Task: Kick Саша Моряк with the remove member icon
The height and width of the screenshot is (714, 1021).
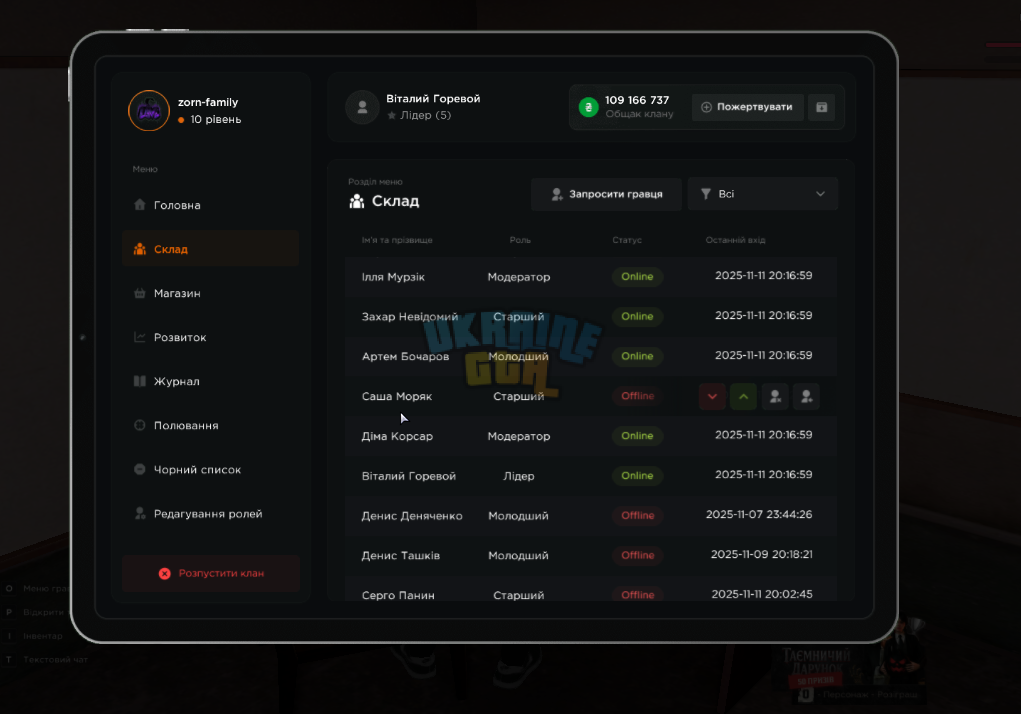Action: pyautogui.click(x=775, y=396)
